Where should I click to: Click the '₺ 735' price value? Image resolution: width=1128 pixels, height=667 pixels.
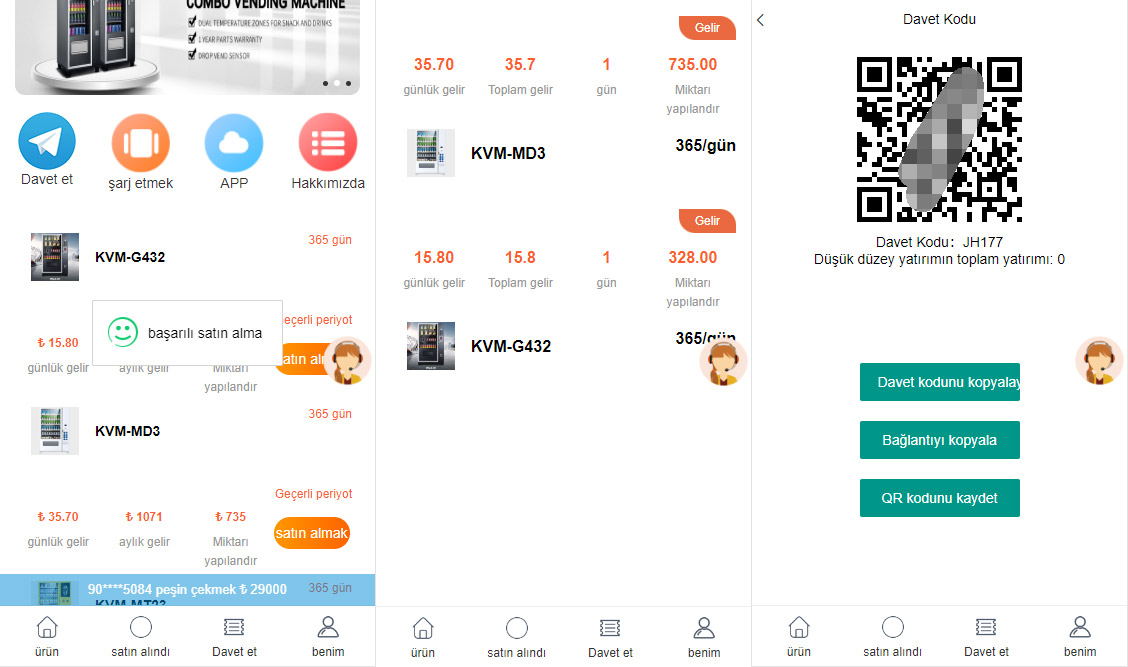(230, 517)
